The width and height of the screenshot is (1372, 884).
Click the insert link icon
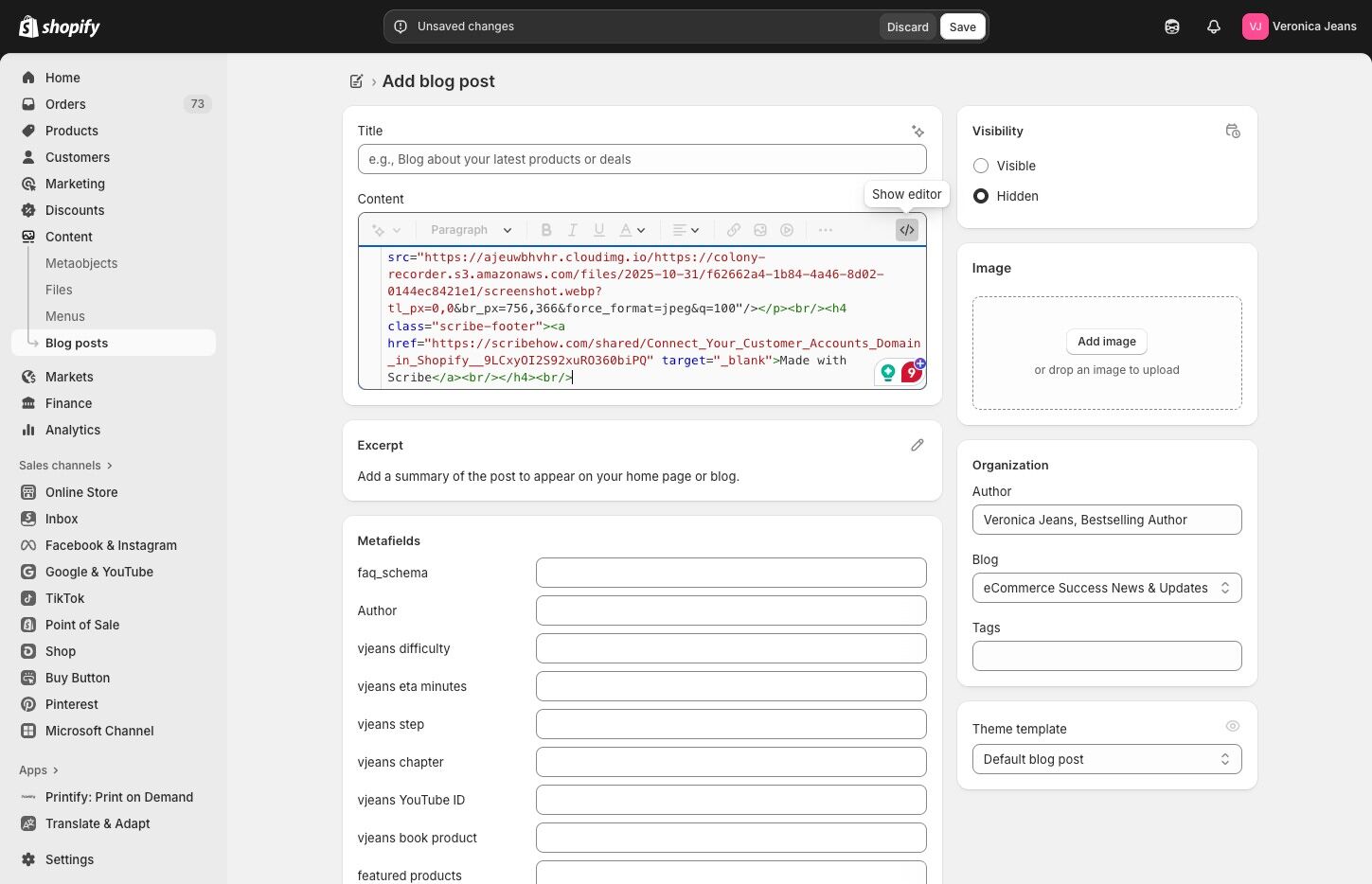coord(734,230)
